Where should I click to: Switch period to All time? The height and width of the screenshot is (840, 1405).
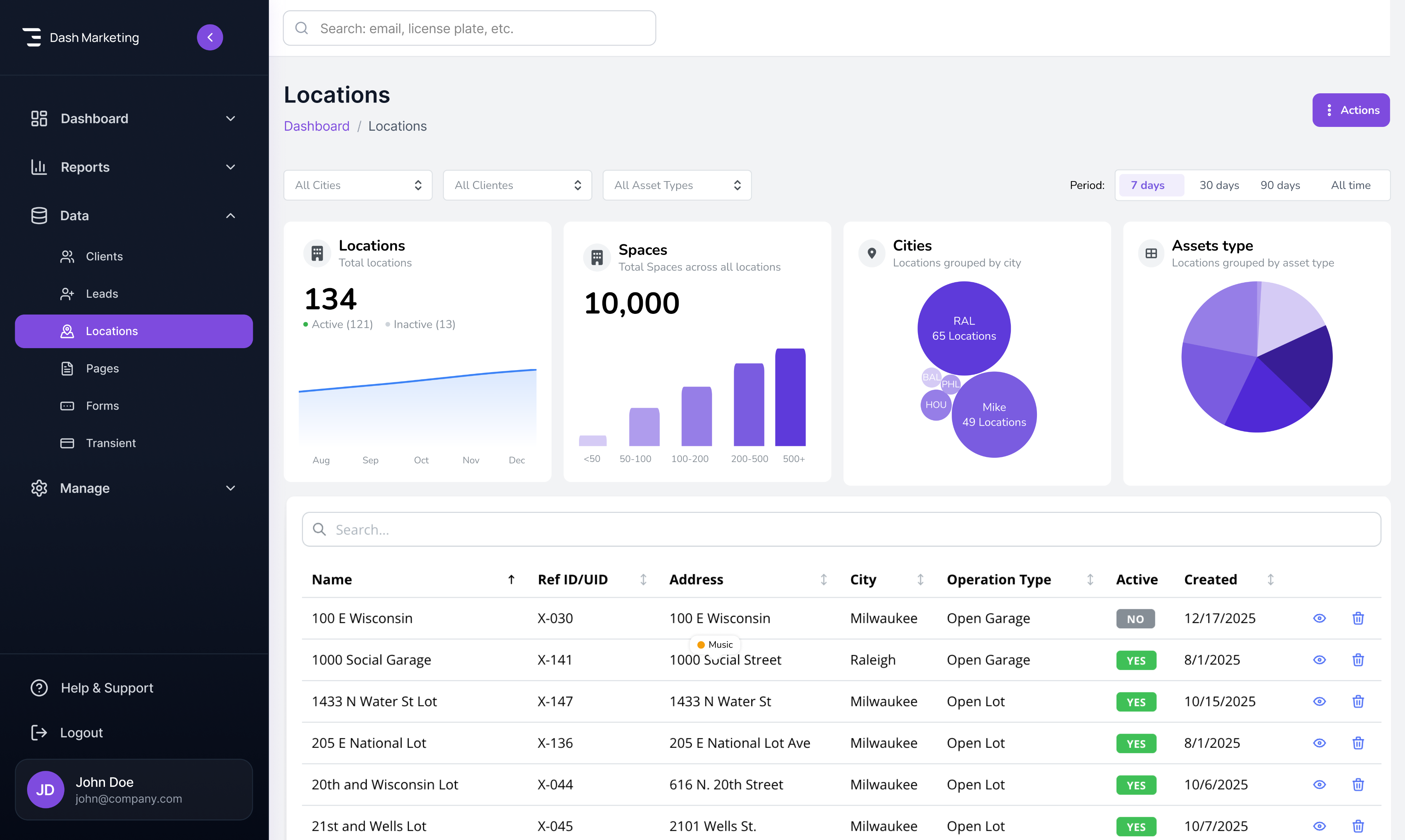pyautogui.click(x=1350, y=185)
